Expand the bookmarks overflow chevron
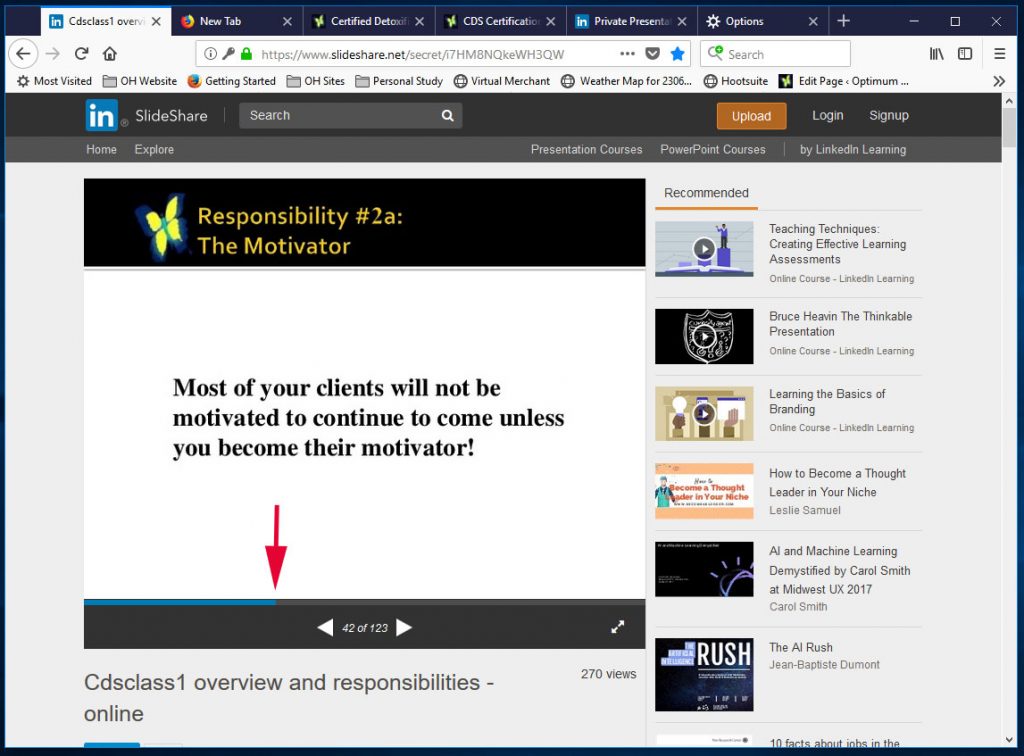Viewport: 1024px width, 756px height. (1000, 81)
